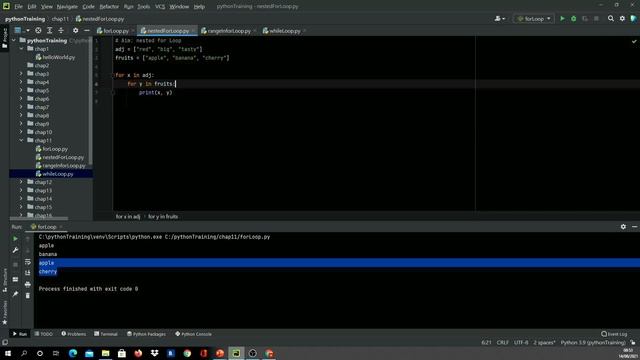Open the TODO tool window button
Image resolution: width=640 pixels, height=360 pixels.
click(x=44, y=334)
